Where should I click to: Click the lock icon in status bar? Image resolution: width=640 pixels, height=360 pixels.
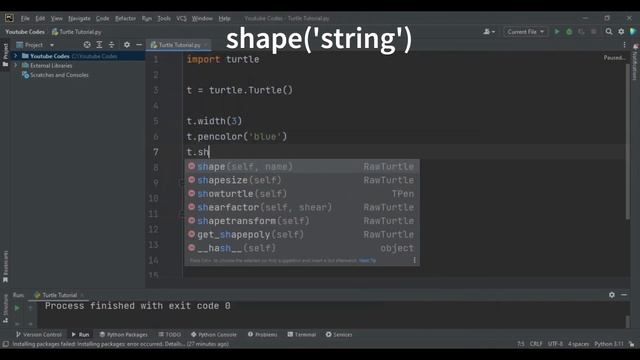pyautogui.click(x=631, y=344)
